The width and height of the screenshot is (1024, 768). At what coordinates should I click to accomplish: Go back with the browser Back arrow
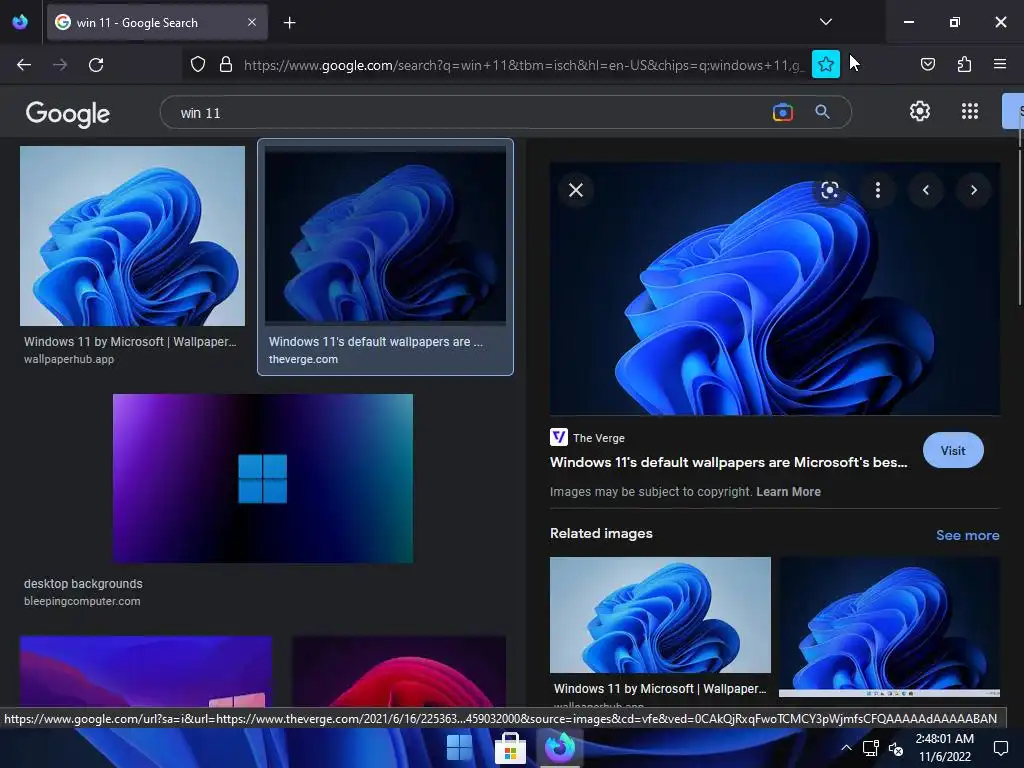click(24, 65)
